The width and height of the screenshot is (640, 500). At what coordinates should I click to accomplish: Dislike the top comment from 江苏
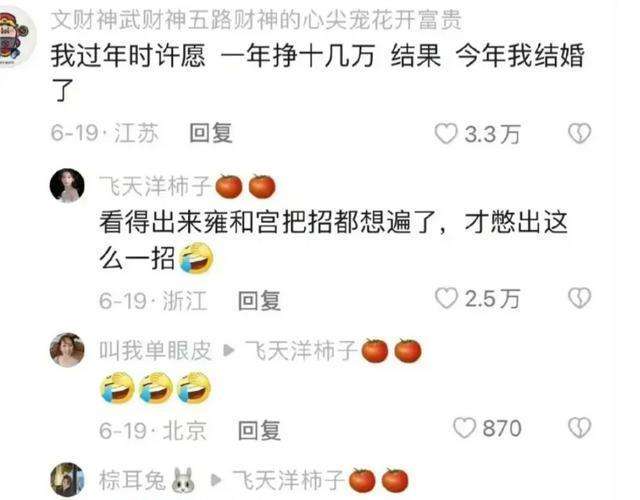point(580,133)
